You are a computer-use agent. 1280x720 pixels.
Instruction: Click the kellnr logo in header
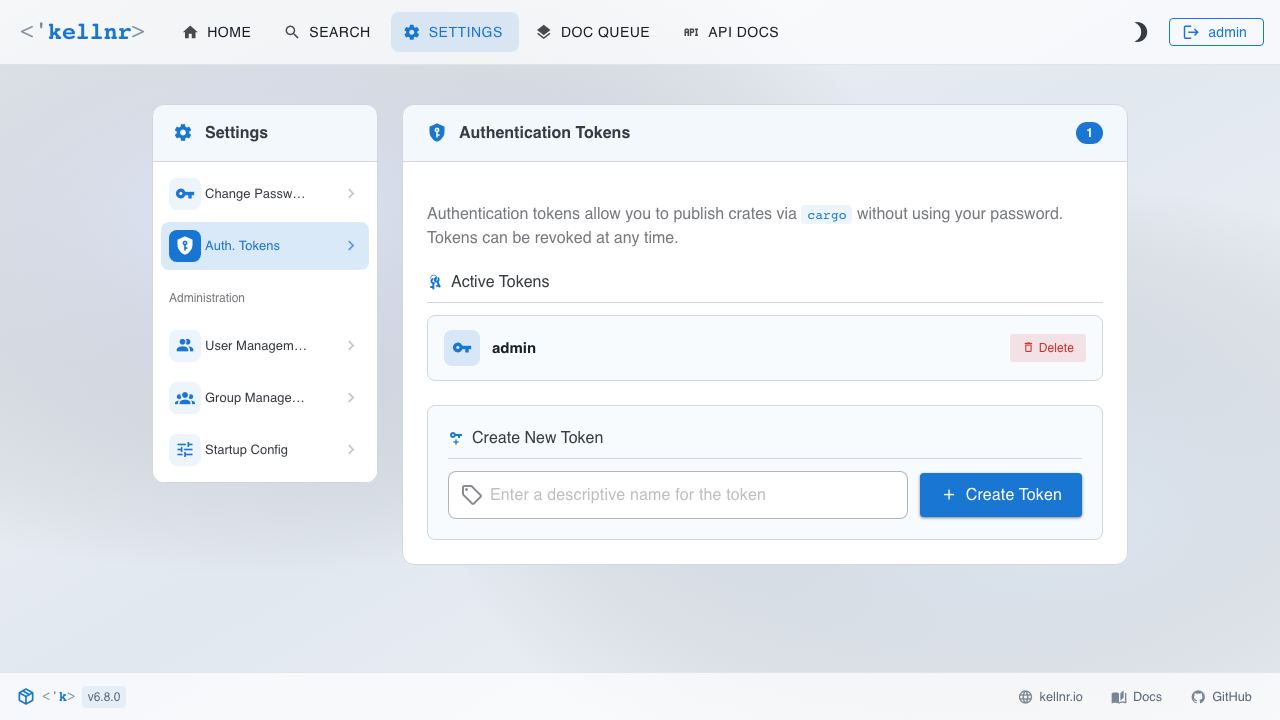82,32
